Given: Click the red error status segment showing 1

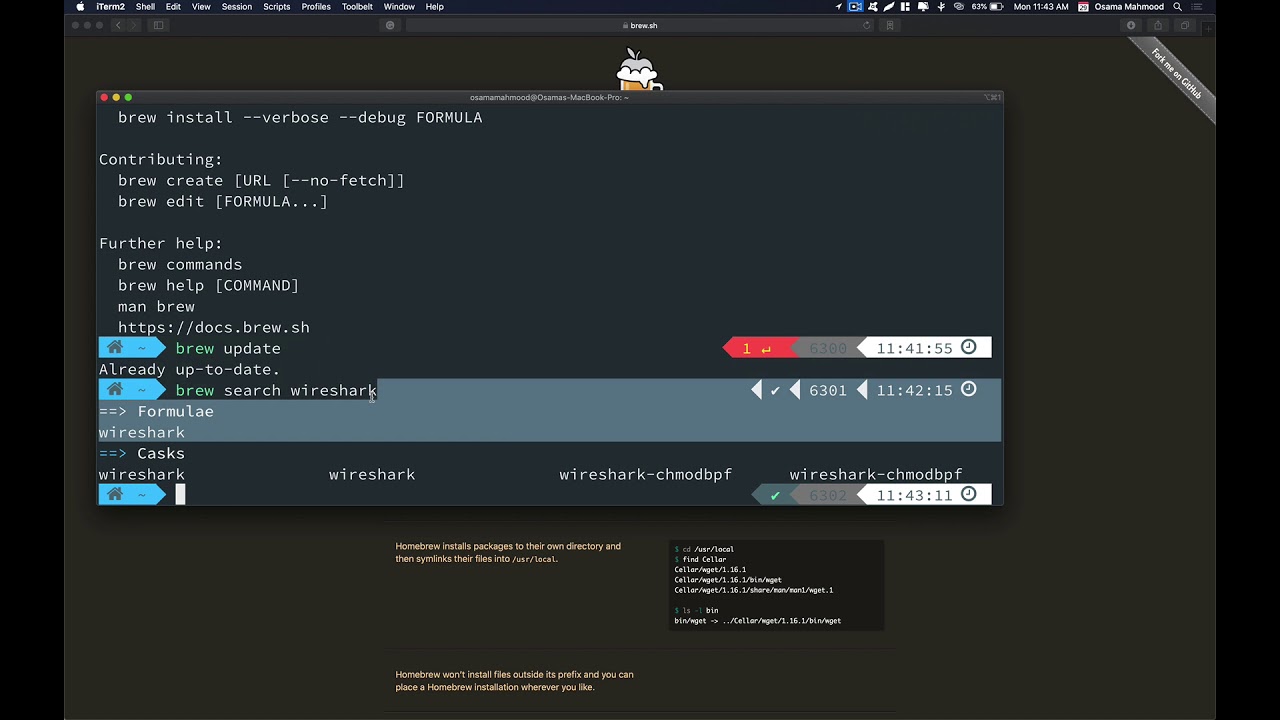Looking at the screenshot, I should click(757, 348).
